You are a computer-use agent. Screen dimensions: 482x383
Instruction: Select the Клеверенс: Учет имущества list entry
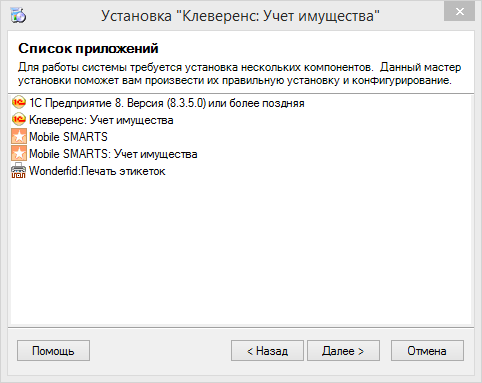click(x=101, y=120)
